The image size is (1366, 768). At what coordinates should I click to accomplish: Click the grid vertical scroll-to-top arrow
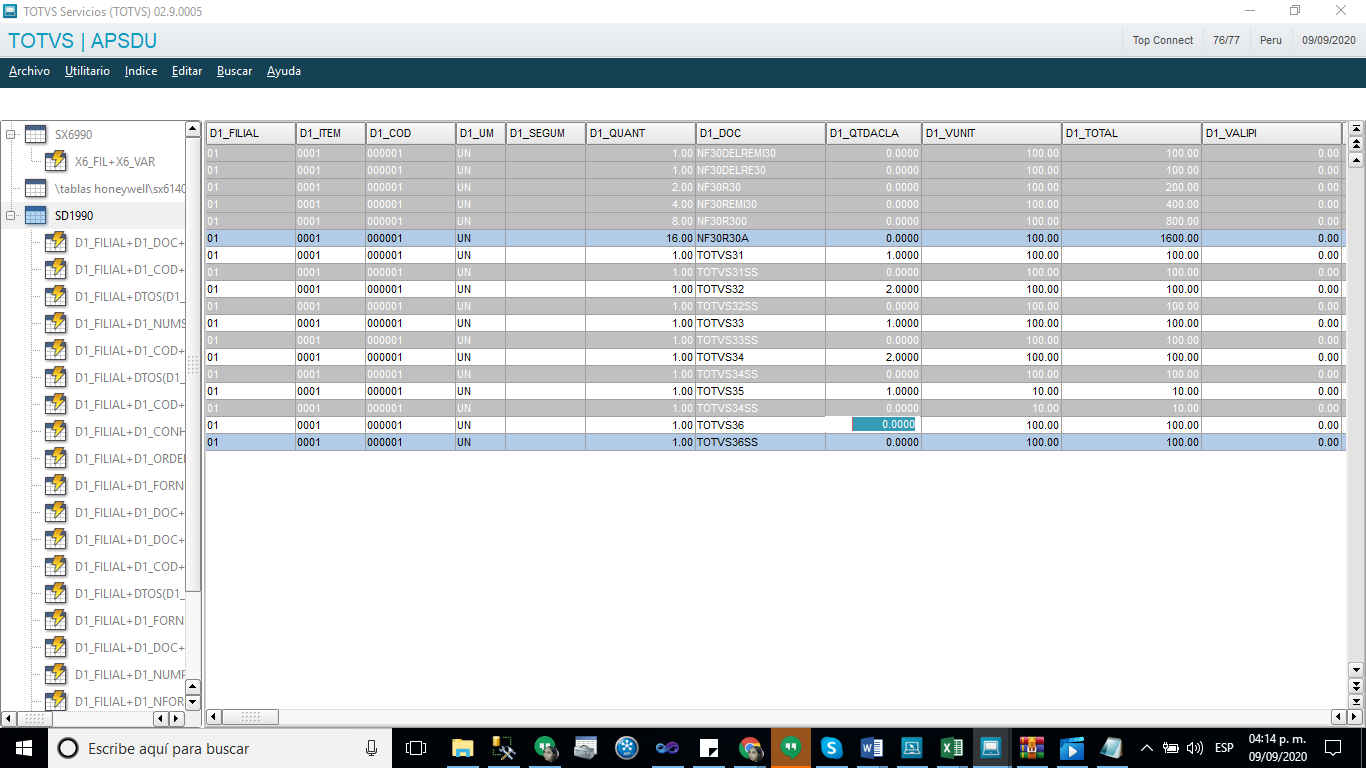tap(1356, 129)
